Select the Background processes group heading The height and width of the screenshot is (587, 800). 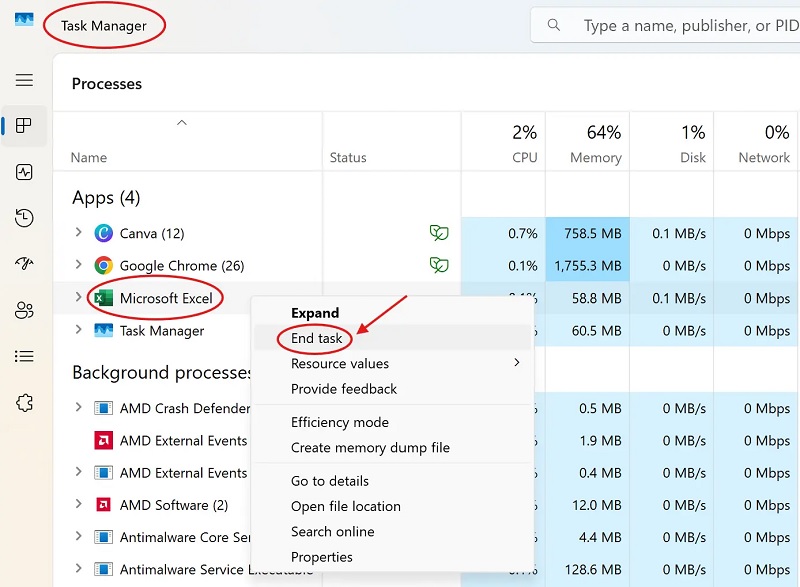[161, 373]
